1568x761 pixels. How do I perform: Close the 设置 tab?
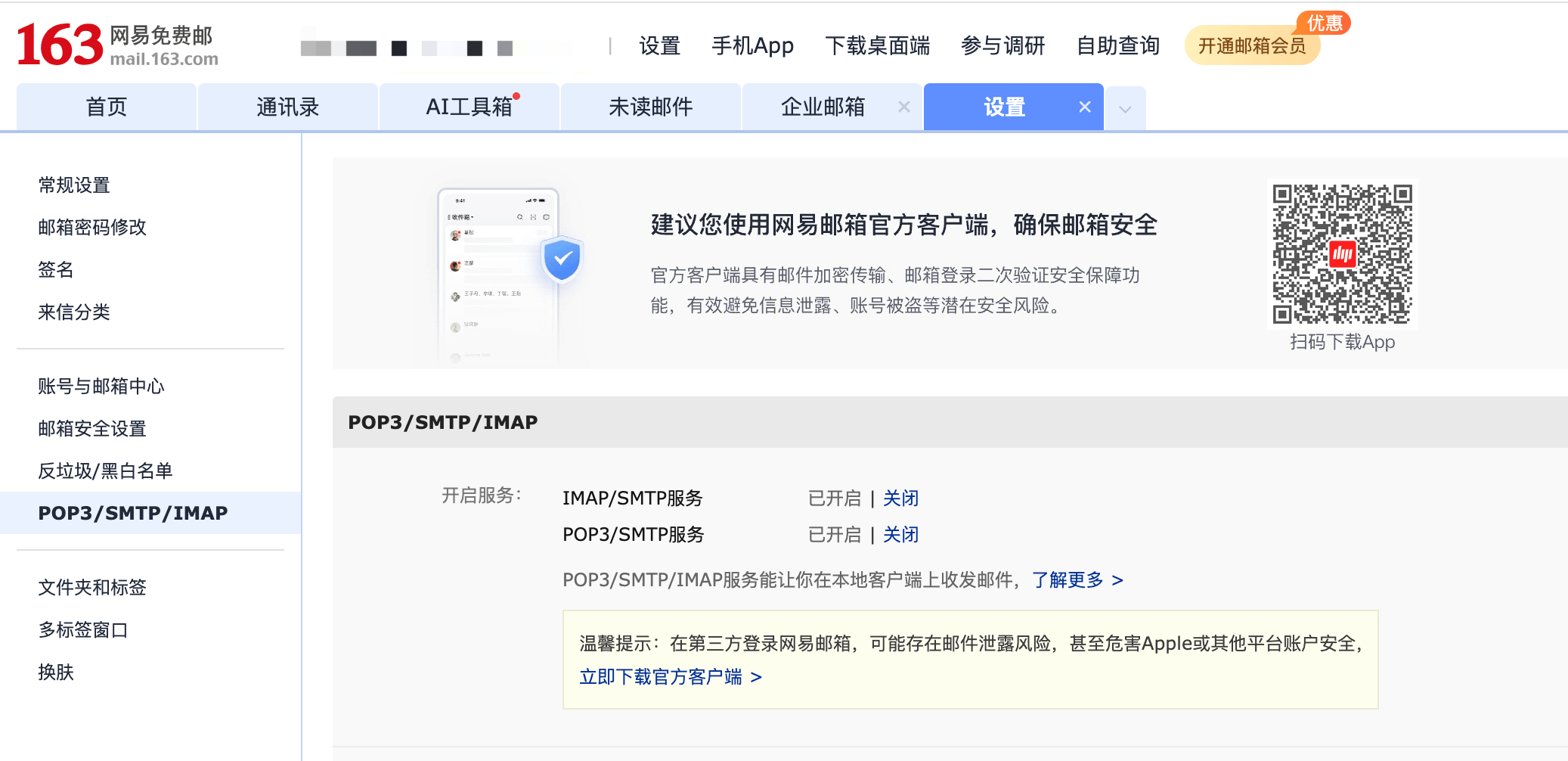(1085, 107)
